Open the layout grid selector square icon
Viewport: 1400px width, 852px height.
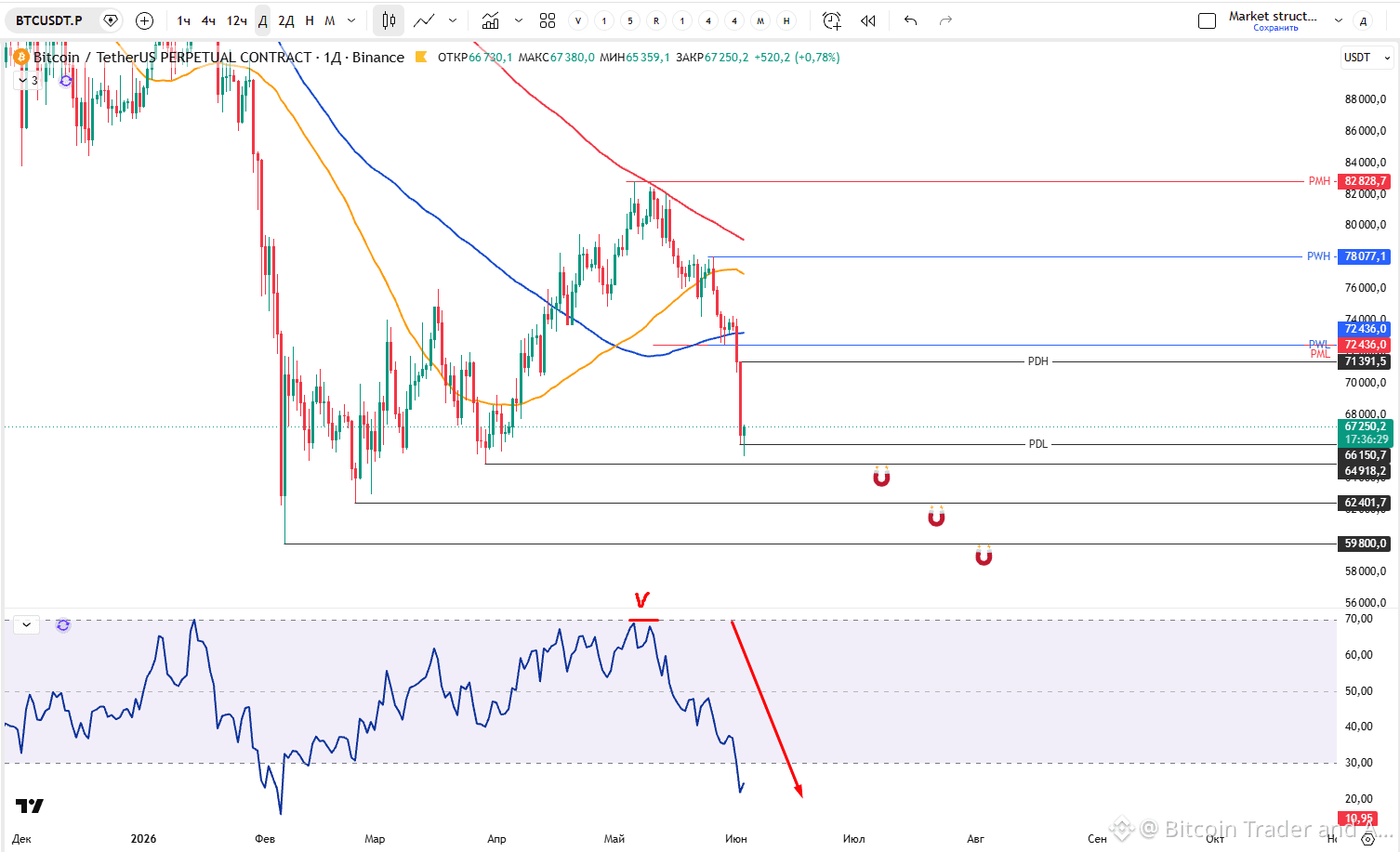[1207, 20]
